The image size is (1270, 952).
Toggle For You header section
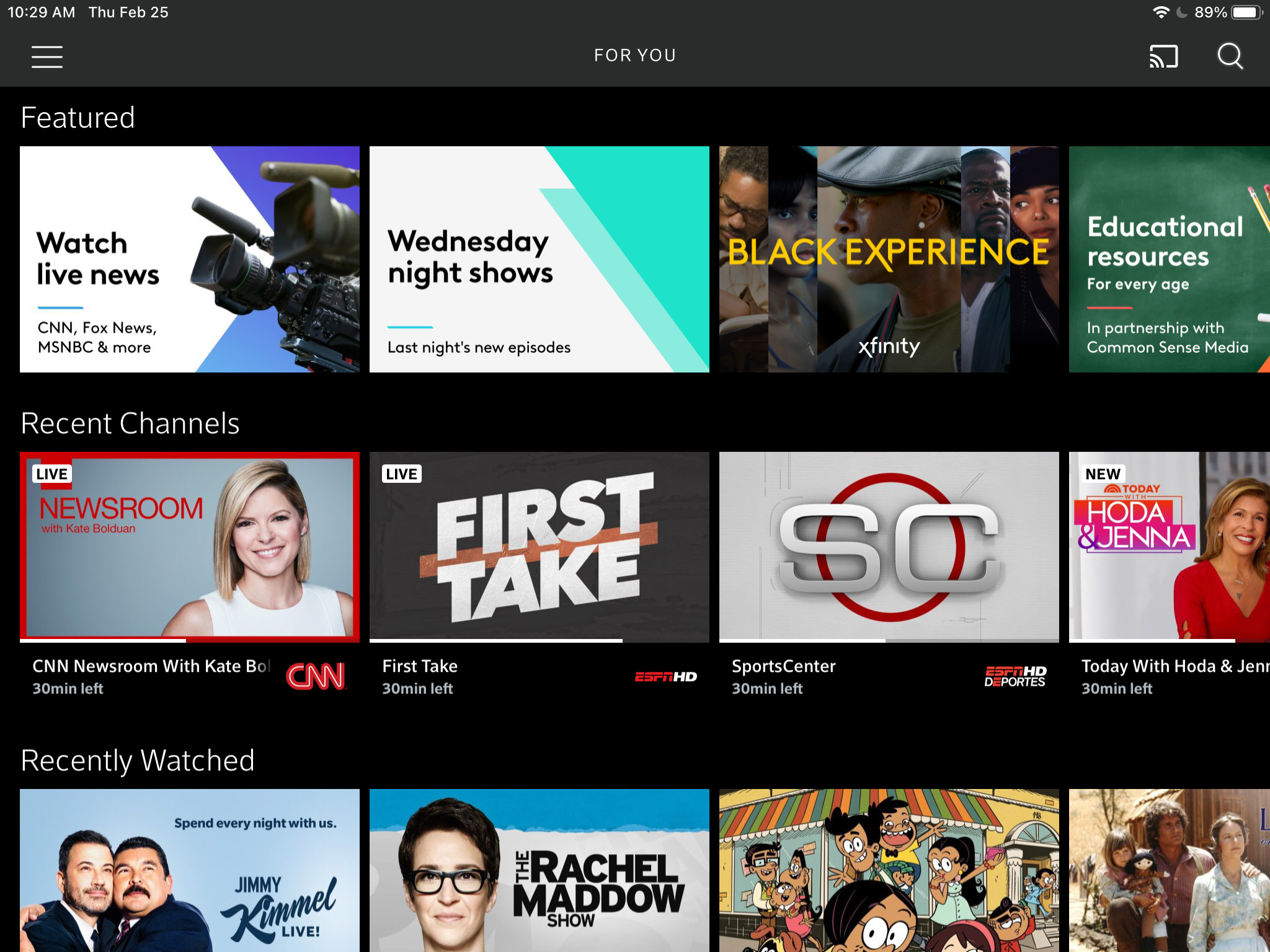tap(635, 55)
